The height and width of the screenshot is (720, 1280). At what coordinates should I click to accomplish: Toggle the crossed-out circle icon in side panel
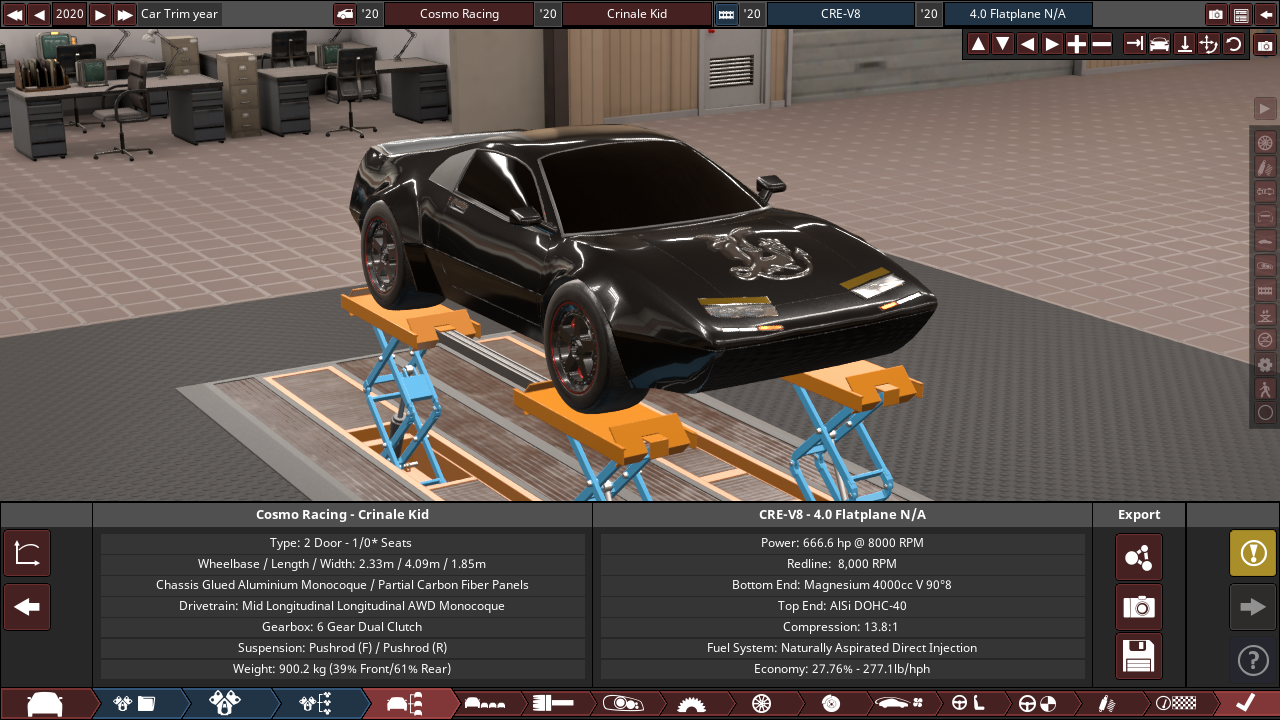click(1265, 339)
